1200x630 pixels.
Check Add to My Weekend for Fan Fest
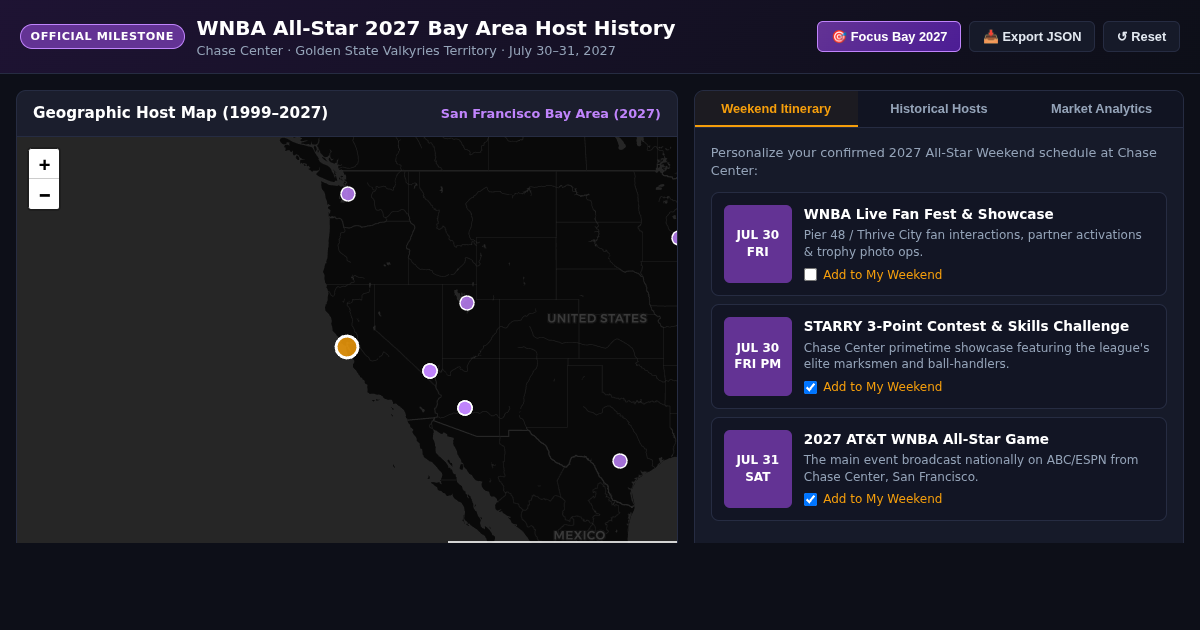pos(810,275)
